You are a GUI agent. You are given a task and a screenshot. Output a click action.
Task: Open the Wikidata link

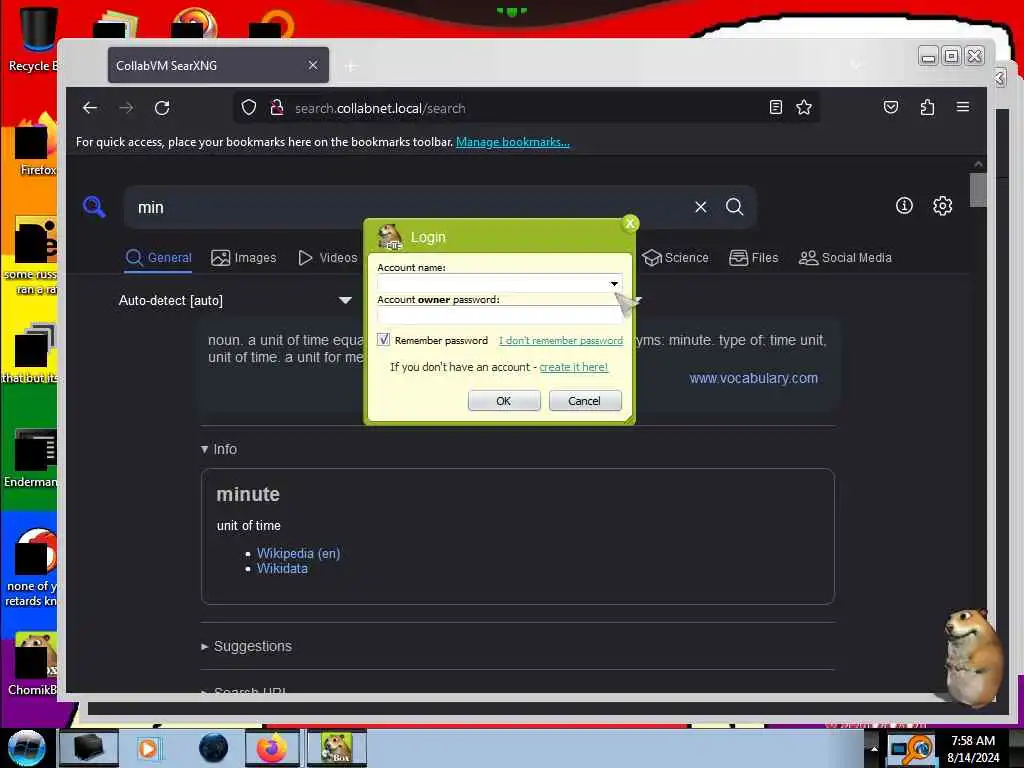[282, 569]
